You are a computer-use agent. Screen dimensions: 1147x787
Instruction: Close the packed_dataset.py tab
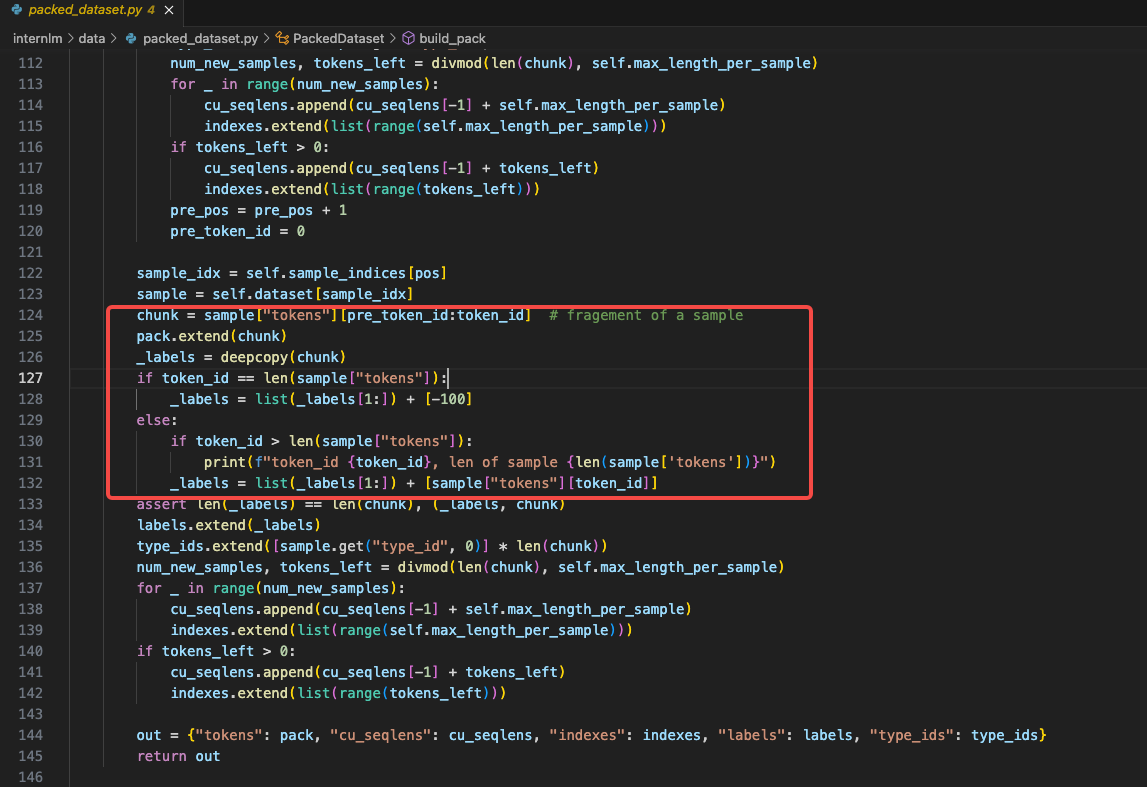pos(169,11)
